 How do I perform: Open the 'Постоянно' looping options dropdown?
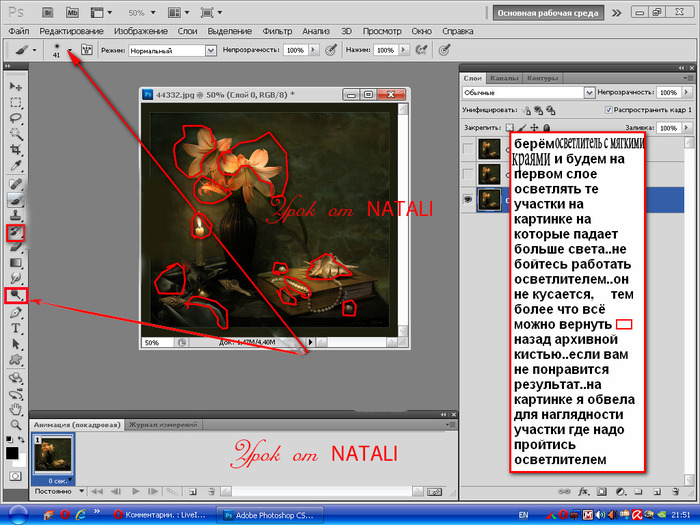point(59,492)
